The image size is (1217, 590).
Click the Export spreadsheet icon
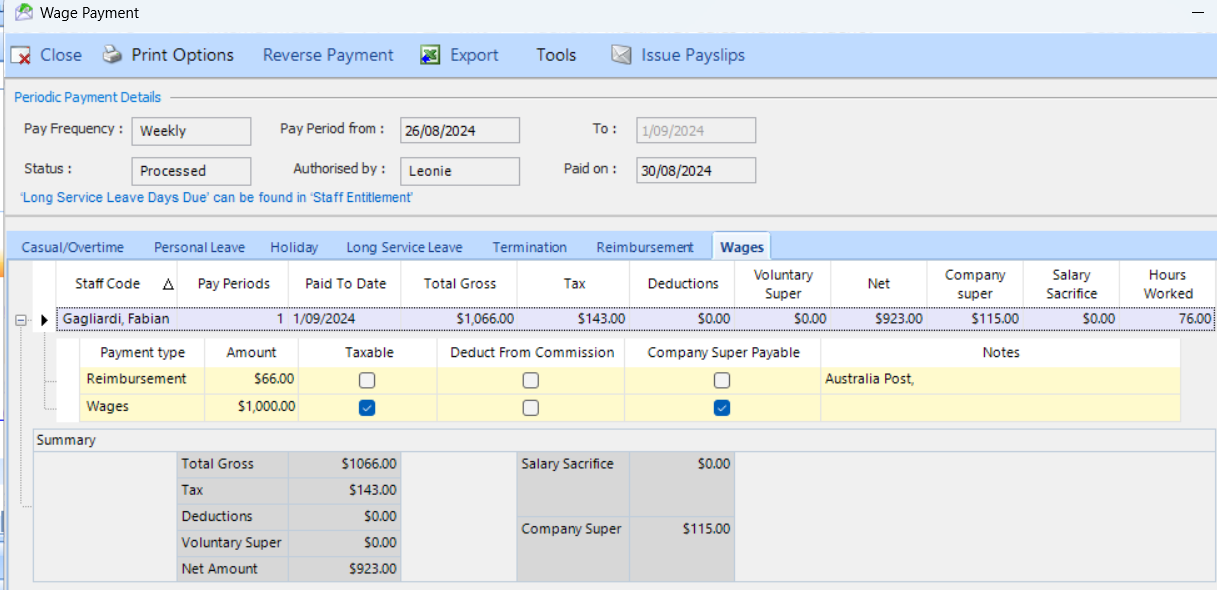431,55
